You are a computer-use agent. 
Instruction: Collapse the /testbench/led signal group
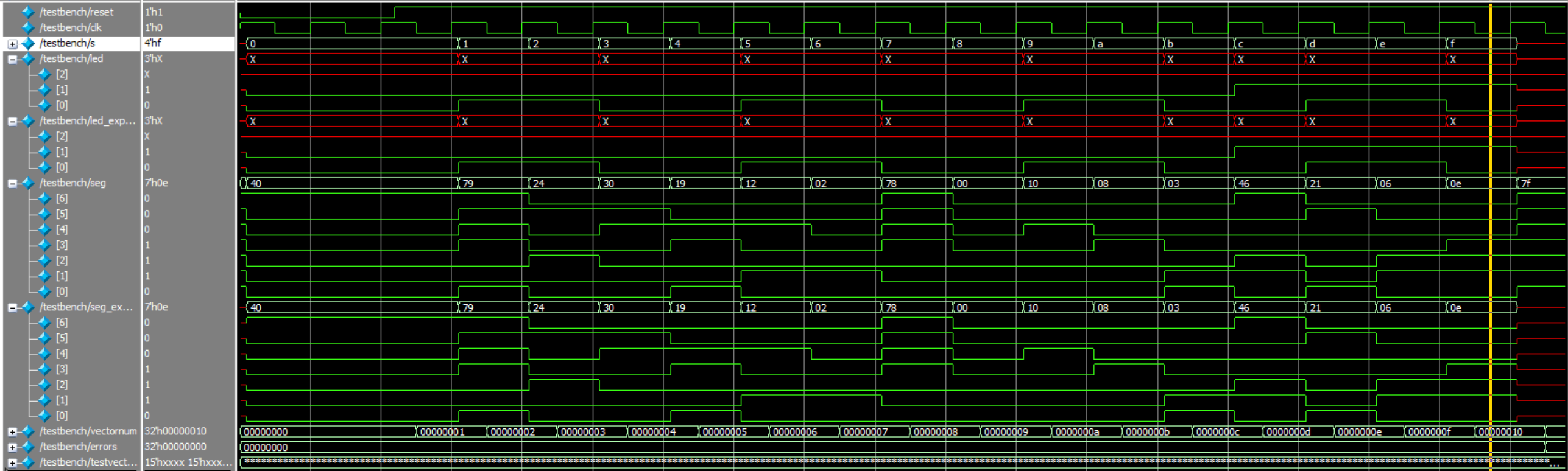[12, 59]
